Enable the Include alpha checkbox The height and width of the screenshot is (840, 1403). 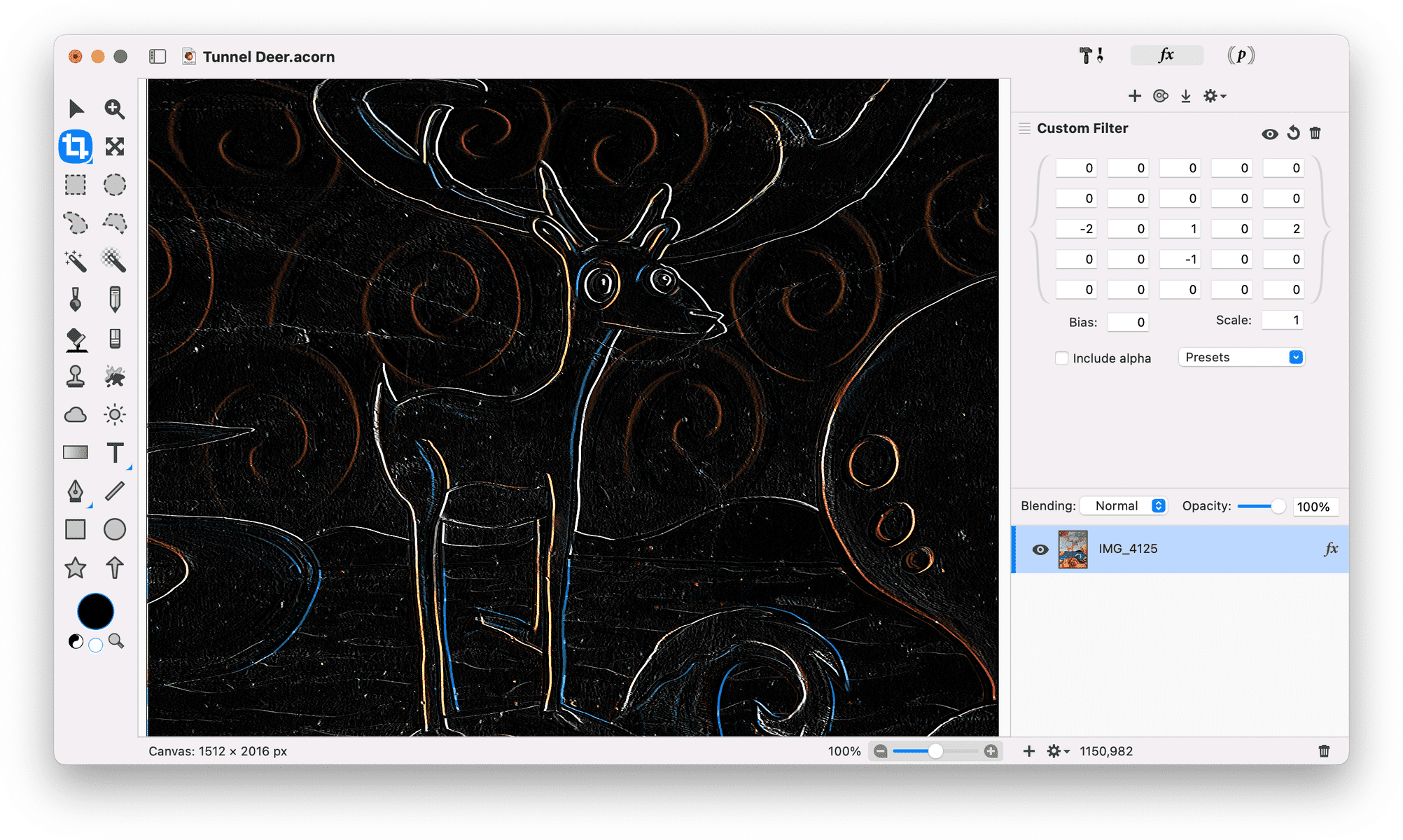click(x=1062, y=358)
